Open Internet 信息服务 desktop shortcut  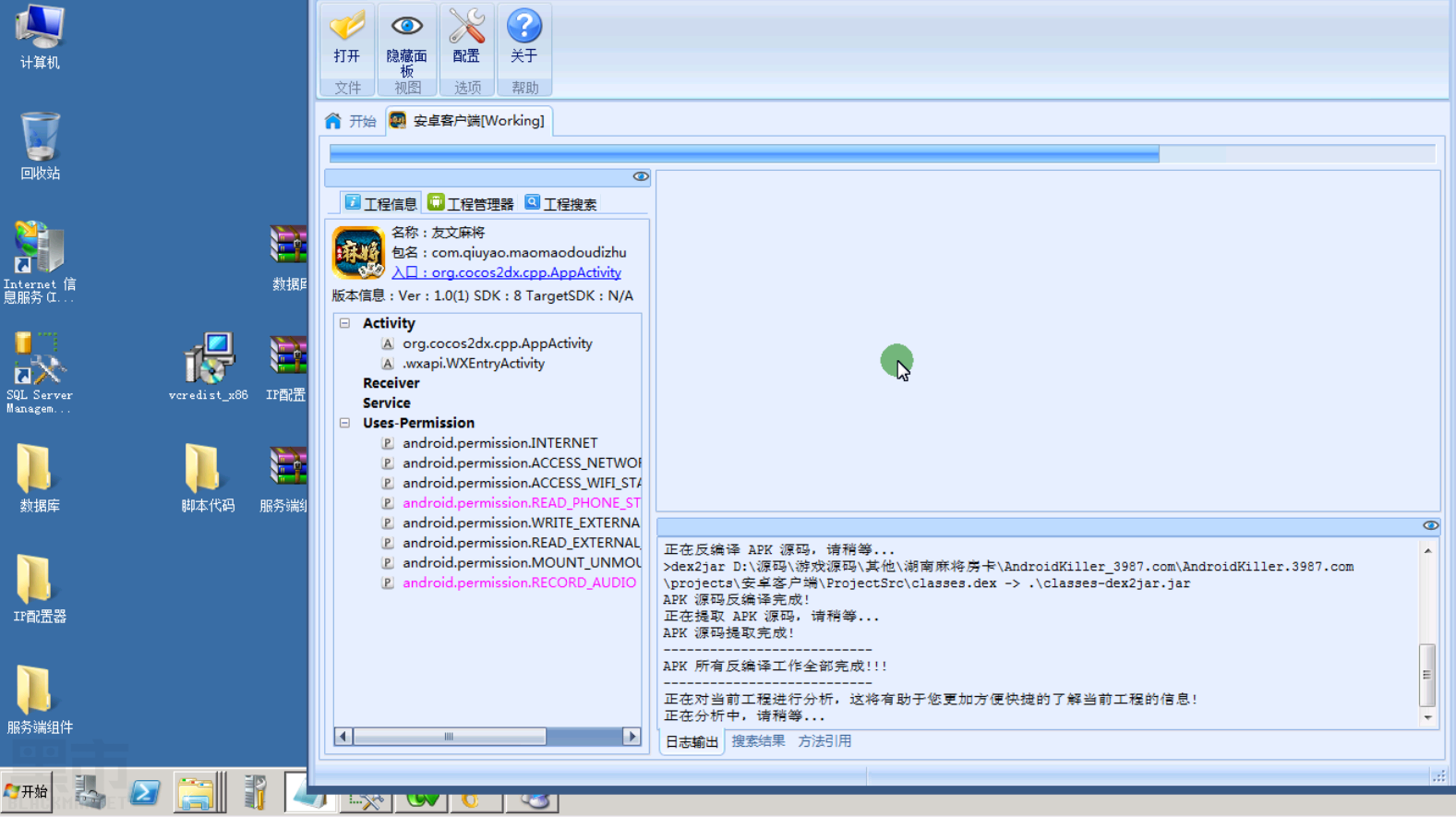click(40, 262)
